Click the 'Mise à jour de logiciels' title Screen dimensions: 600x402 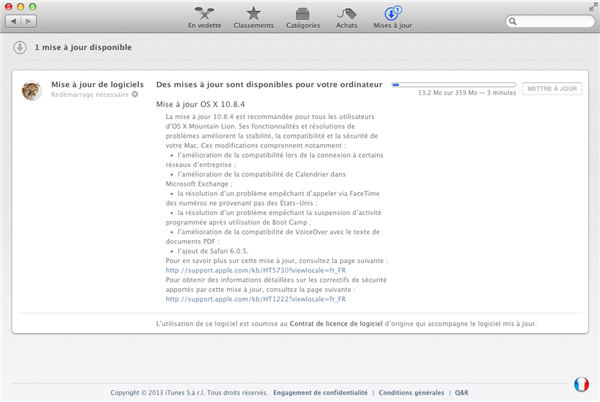pyautogui.click(x=98, y=84)
